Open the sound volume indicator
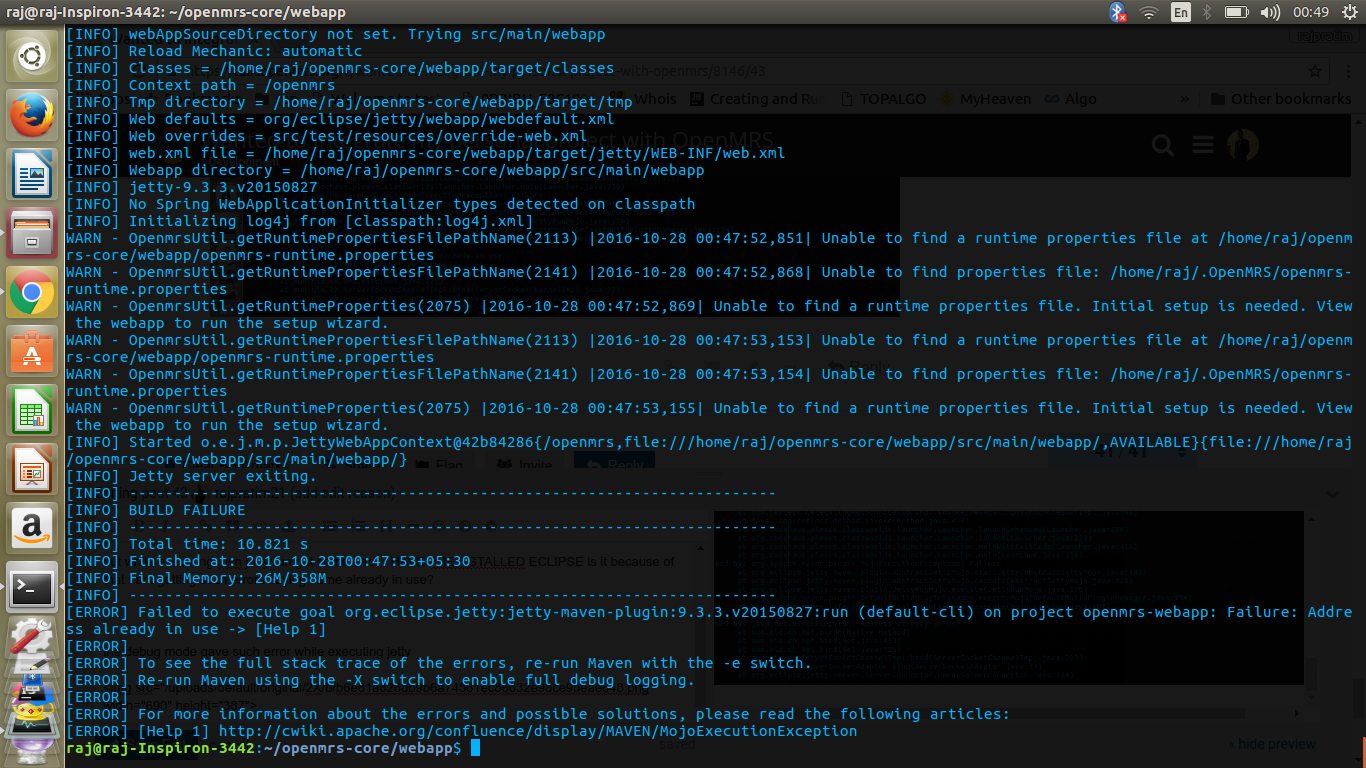The width and height of the screenshot is (1366, 768). 1270,12
